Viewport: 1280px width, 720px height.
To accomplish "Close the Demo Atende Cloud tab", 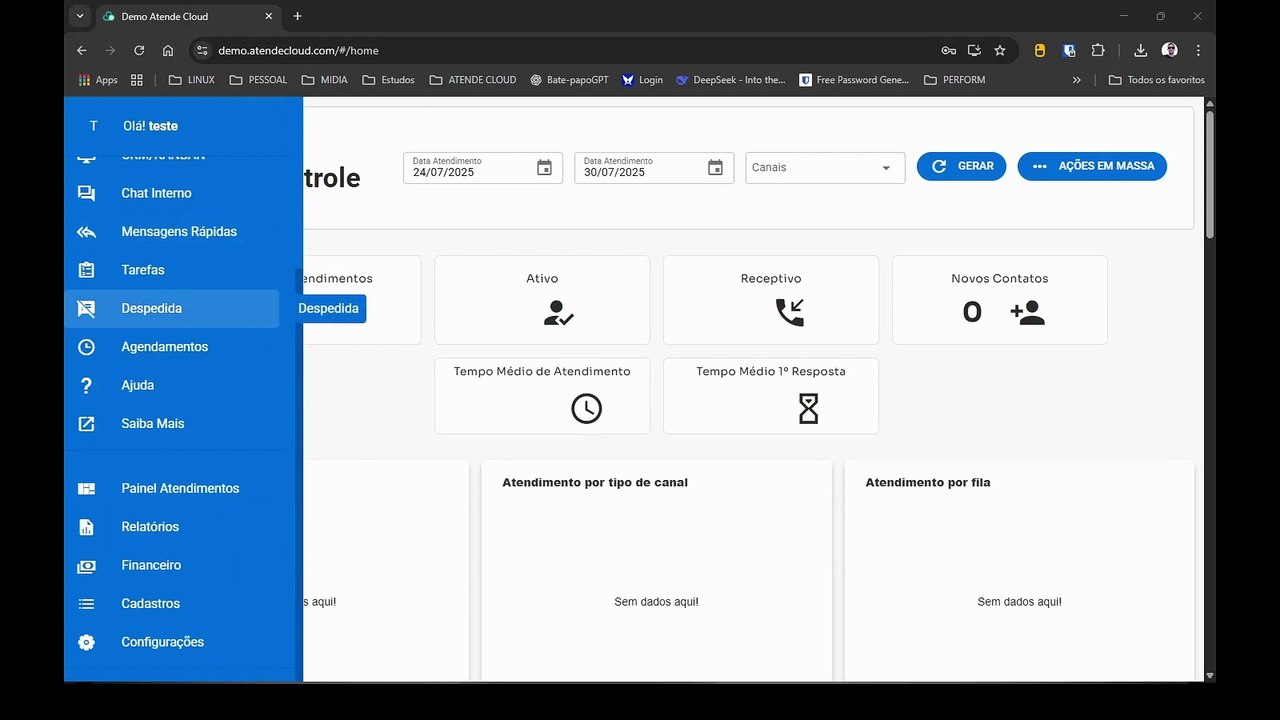I will pos(269,17).
